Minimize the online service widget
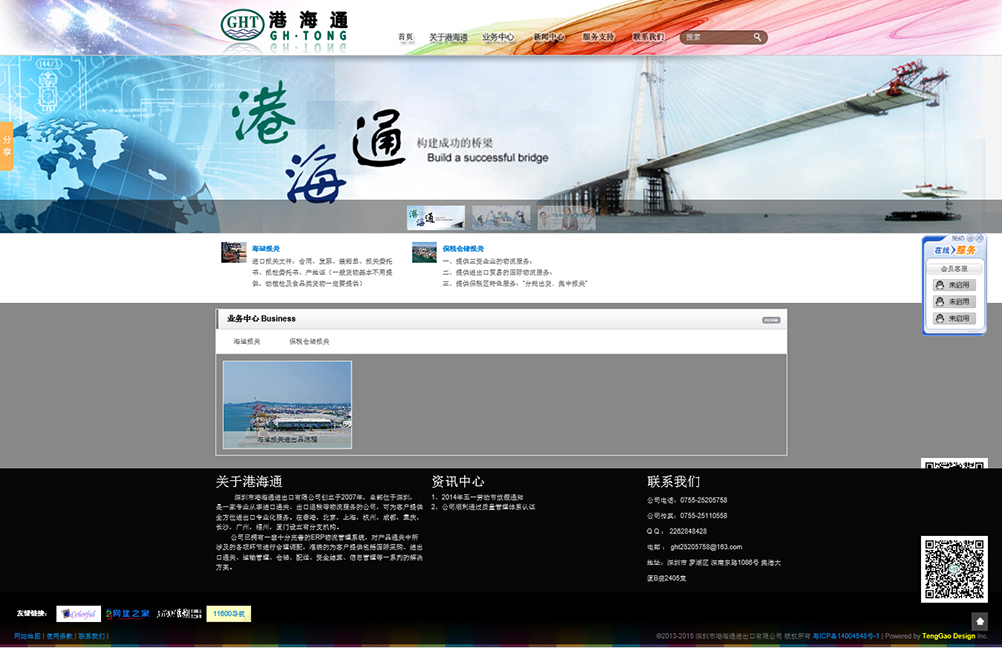The width and height of the screenshot is (1002, 648). (x=970, y=238)
